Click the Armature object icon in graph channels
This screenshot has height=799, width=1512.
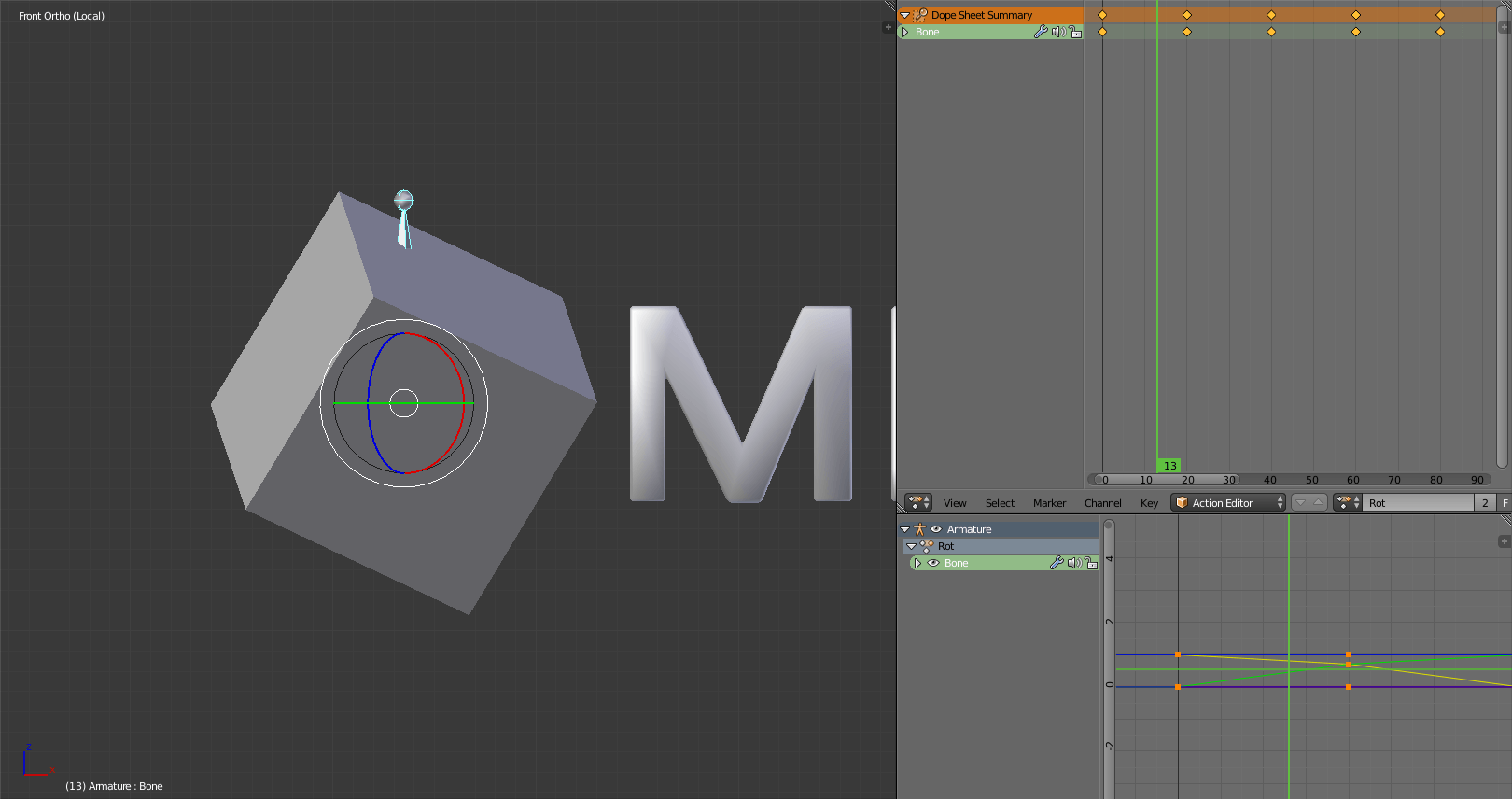coord(919,529)
